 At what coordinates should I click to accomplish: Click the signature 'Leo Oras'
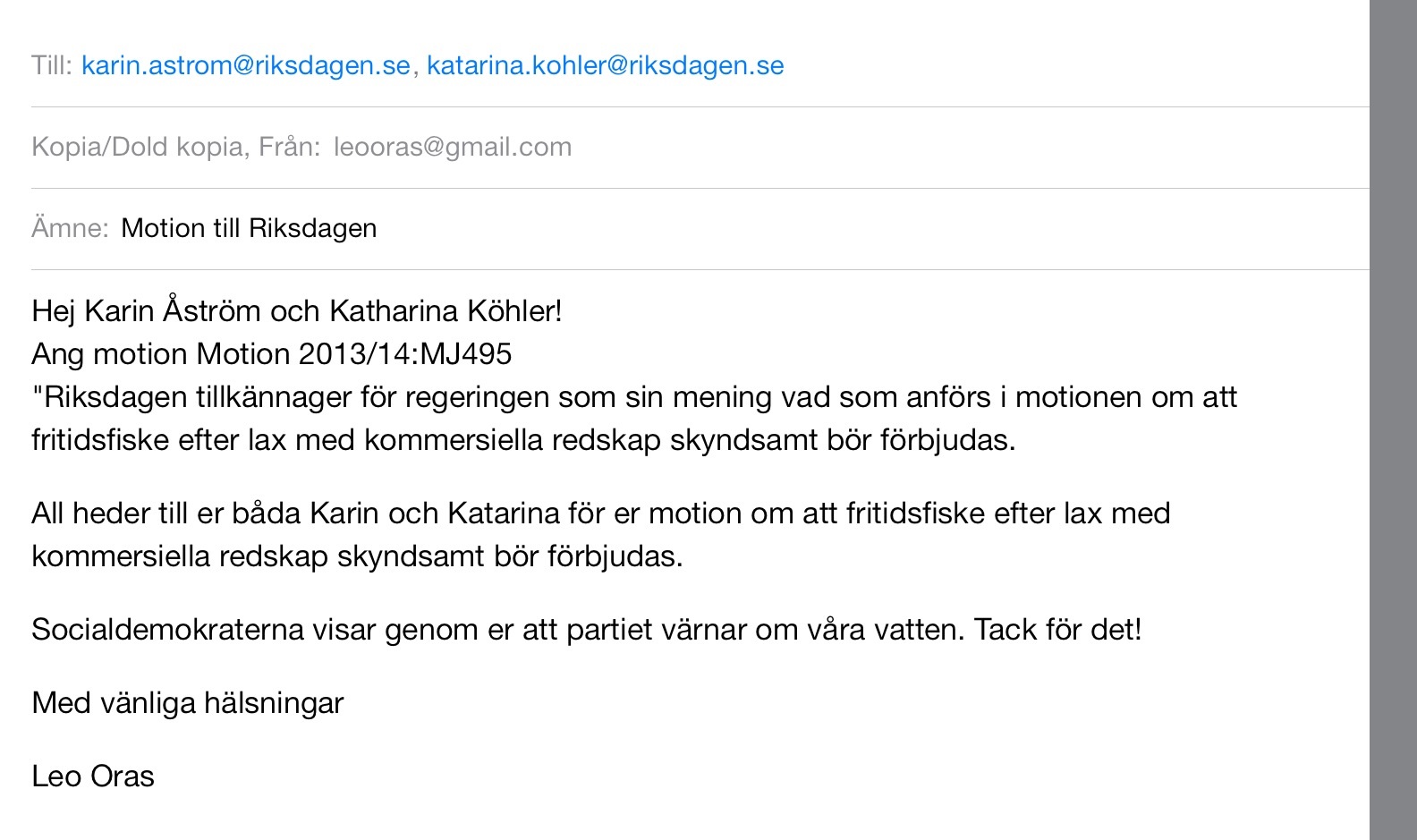(x=93, y=776)
